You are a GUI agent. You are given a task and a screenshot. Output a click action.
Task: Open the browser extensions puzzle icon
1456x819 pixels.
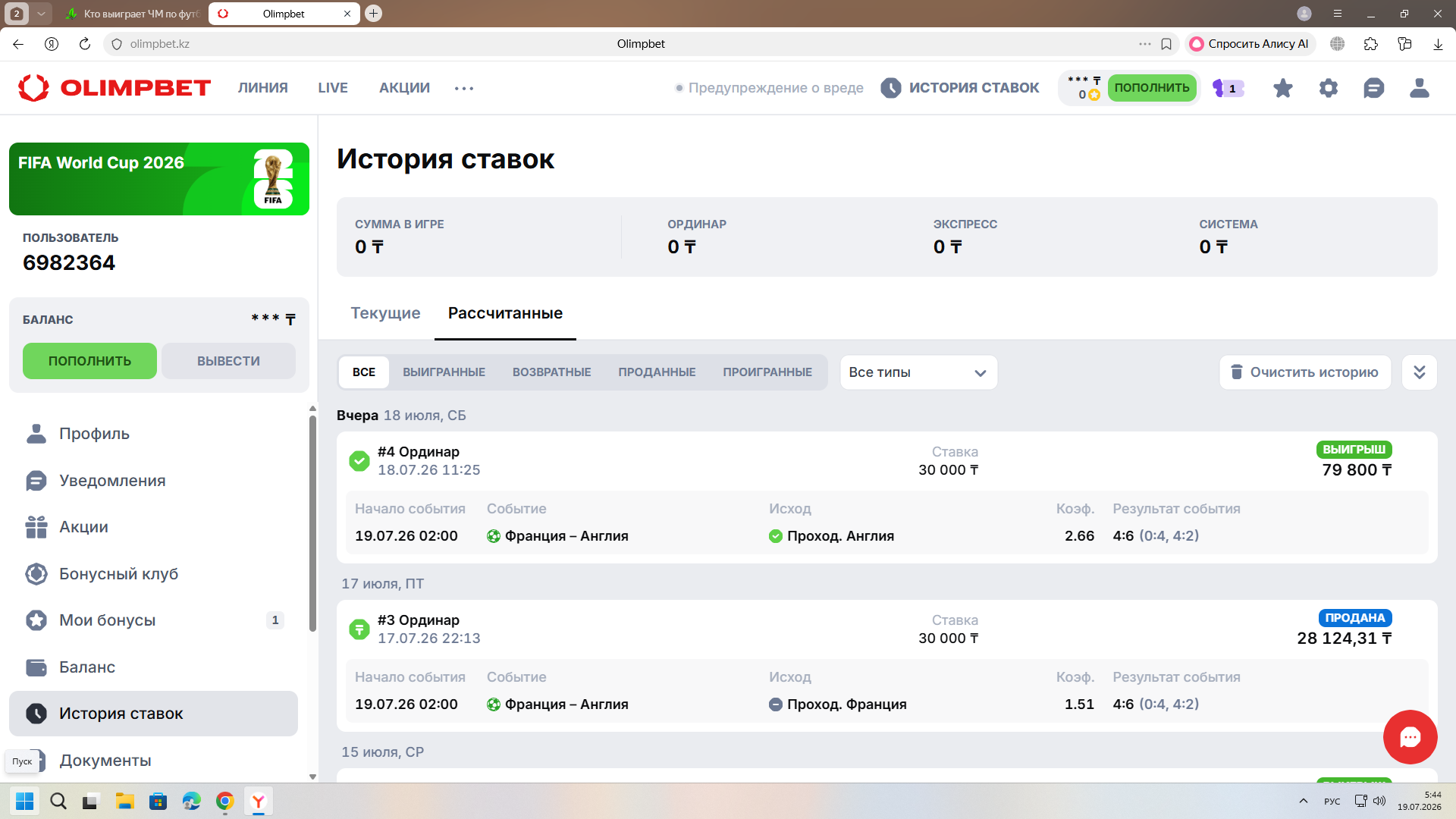1370,44
